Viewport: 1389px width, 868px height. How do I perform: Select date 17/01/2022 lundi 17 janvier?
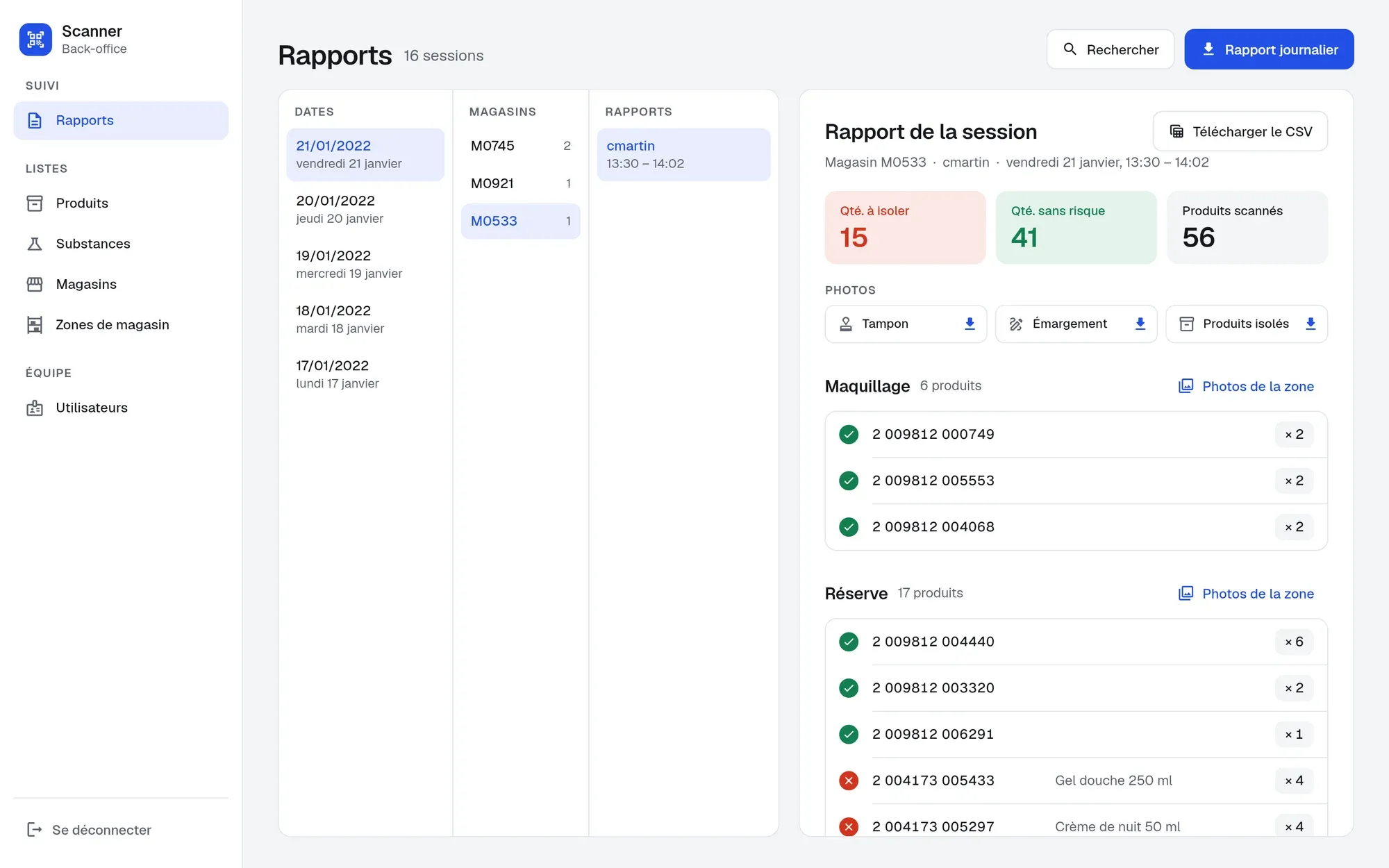click(x=365, y=374)
